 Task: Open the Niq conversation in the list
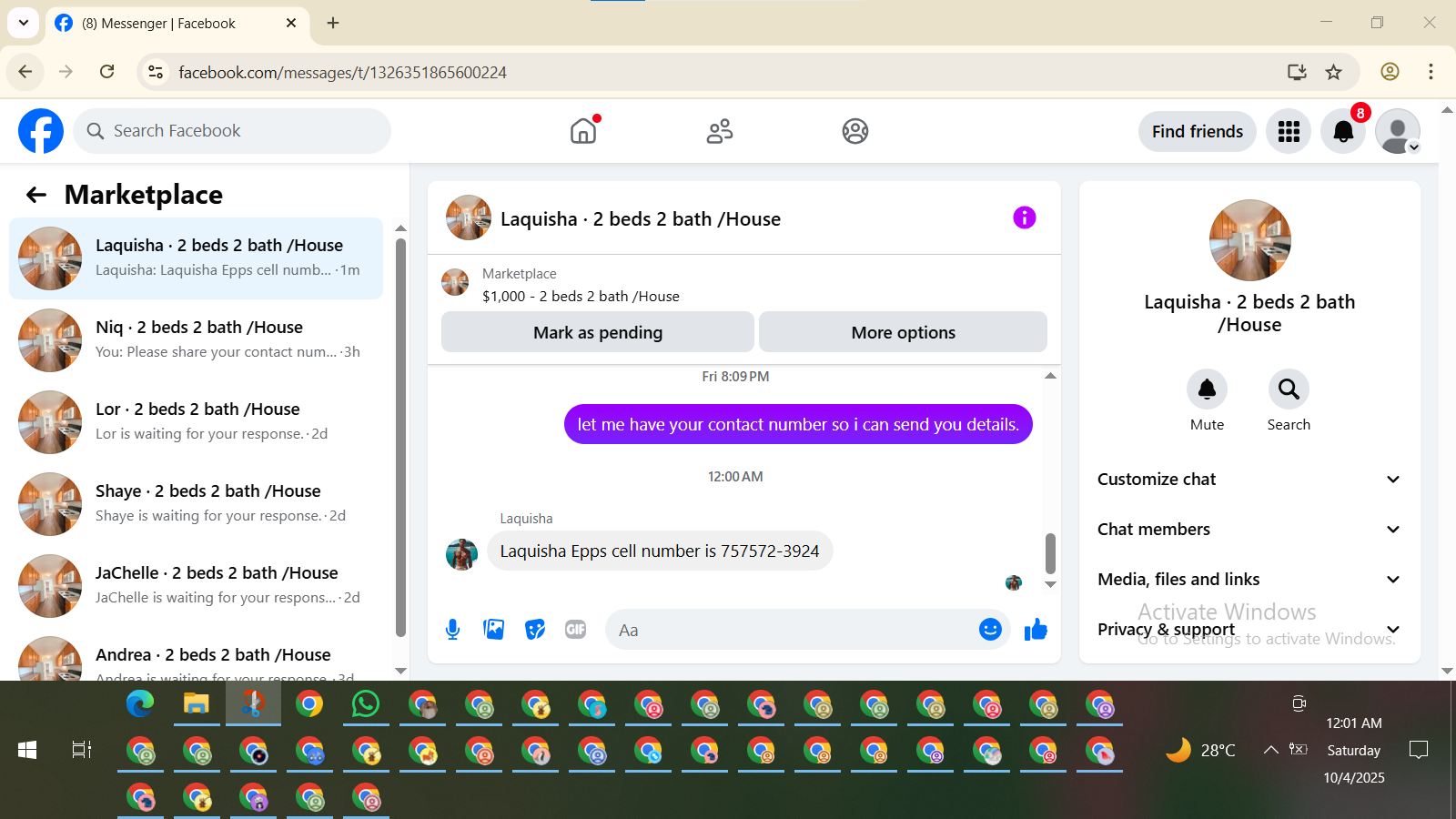coord(196,340)
